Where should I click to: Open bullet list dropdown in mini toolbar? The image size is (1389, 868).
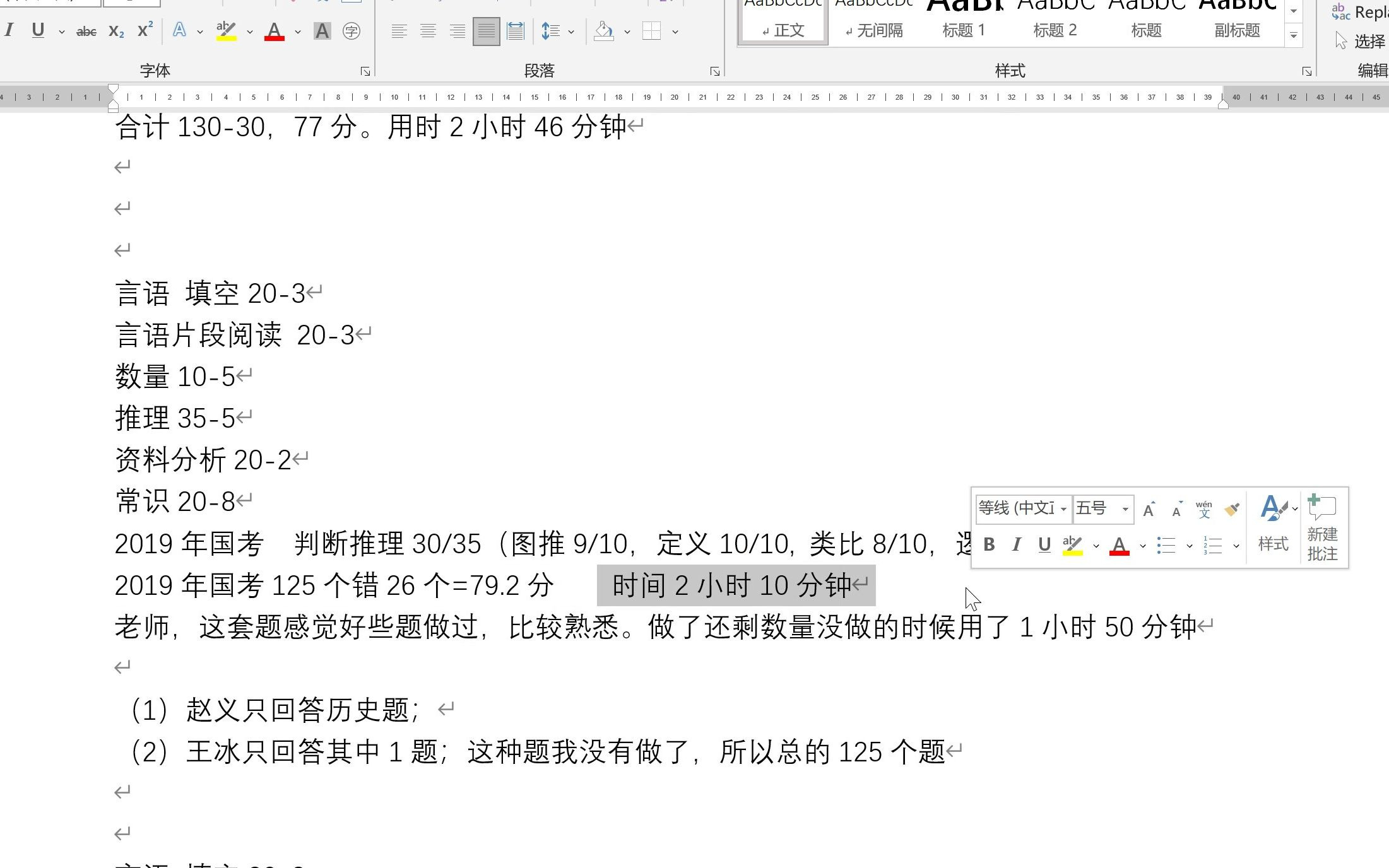pos(1190,546)
